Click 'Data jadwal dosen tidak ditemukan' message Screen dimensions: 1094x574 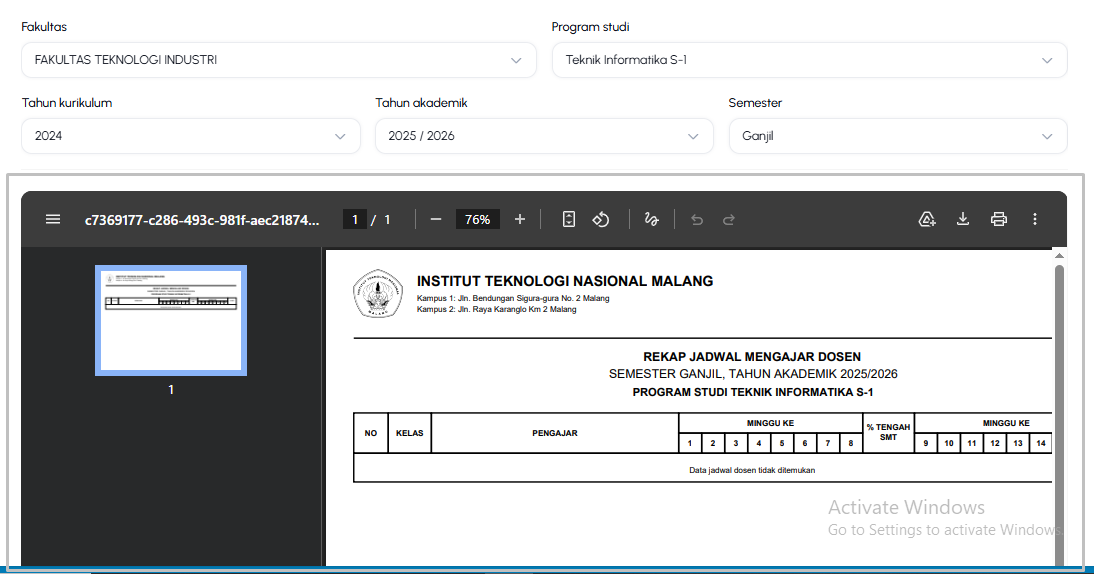click(x=752, y=470)
